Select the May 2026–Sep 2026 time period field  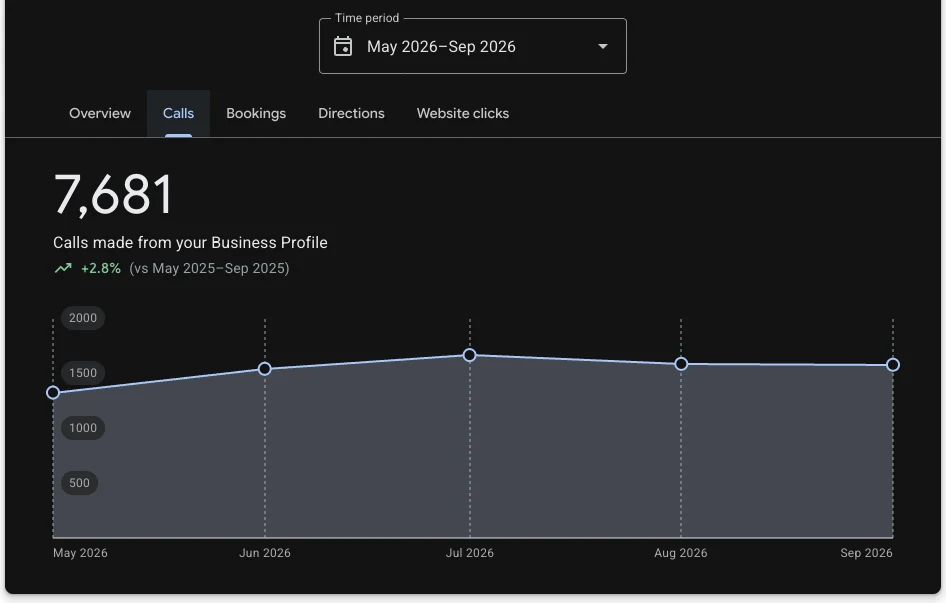(x=472, y=46)
